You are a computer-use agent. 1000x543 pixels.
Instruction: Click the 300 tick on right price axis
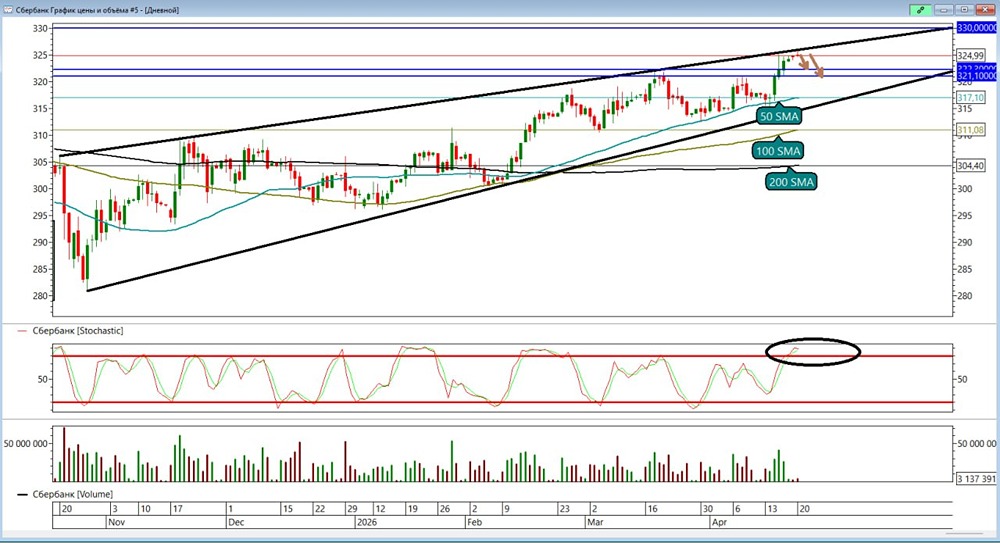tap(964, 189)
